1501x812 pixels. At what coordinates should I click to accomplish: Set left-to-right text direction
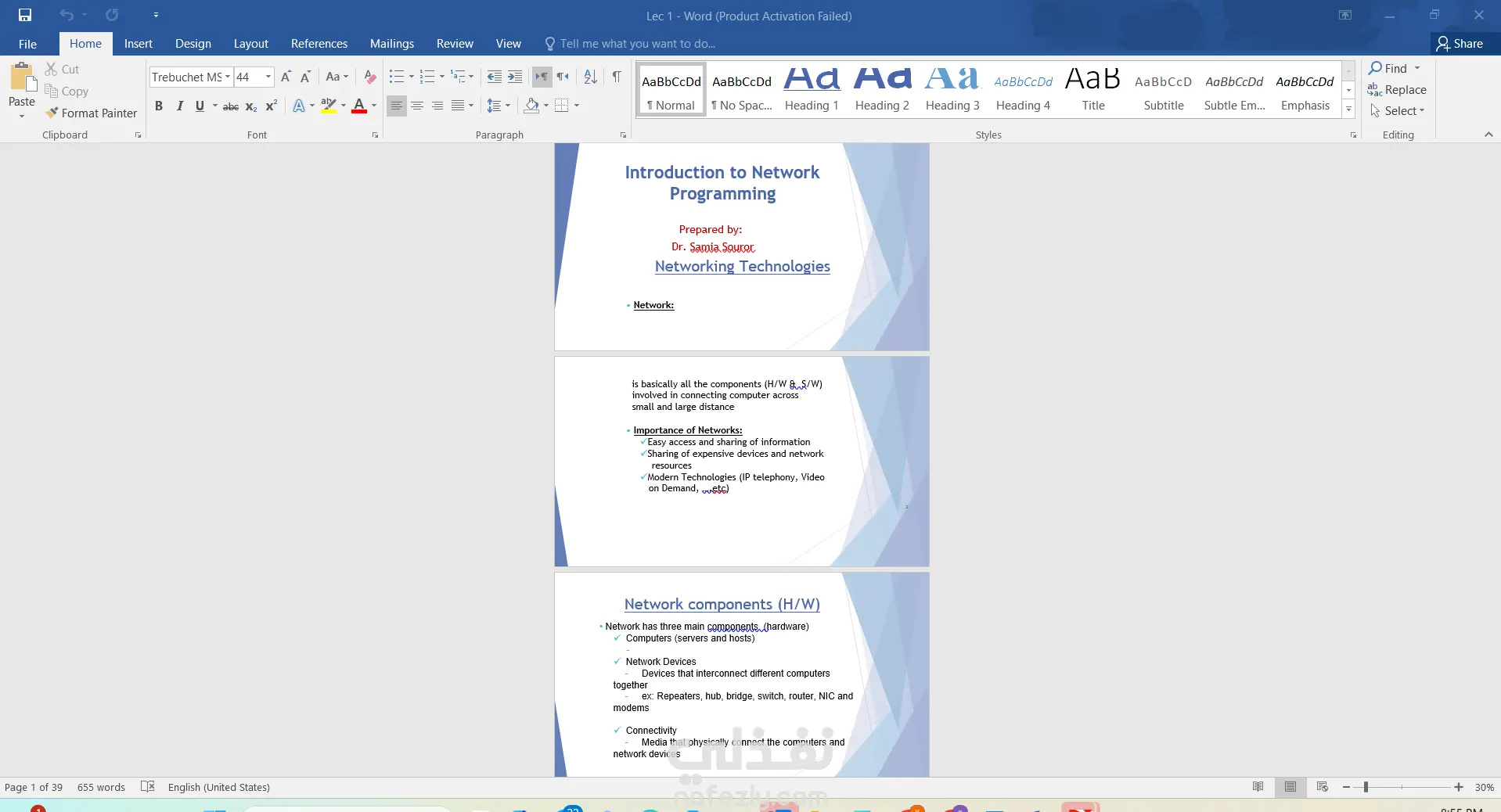click(542, 77)
